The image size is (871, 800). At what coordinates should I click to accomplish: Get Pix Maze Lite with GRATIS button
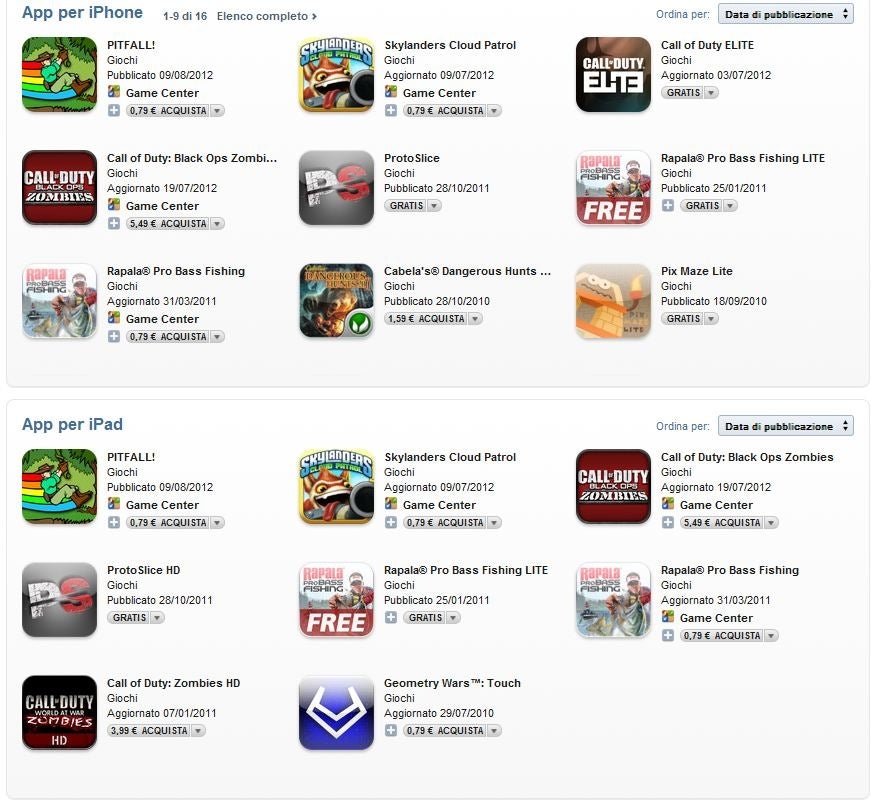click(x=683, y=319)
